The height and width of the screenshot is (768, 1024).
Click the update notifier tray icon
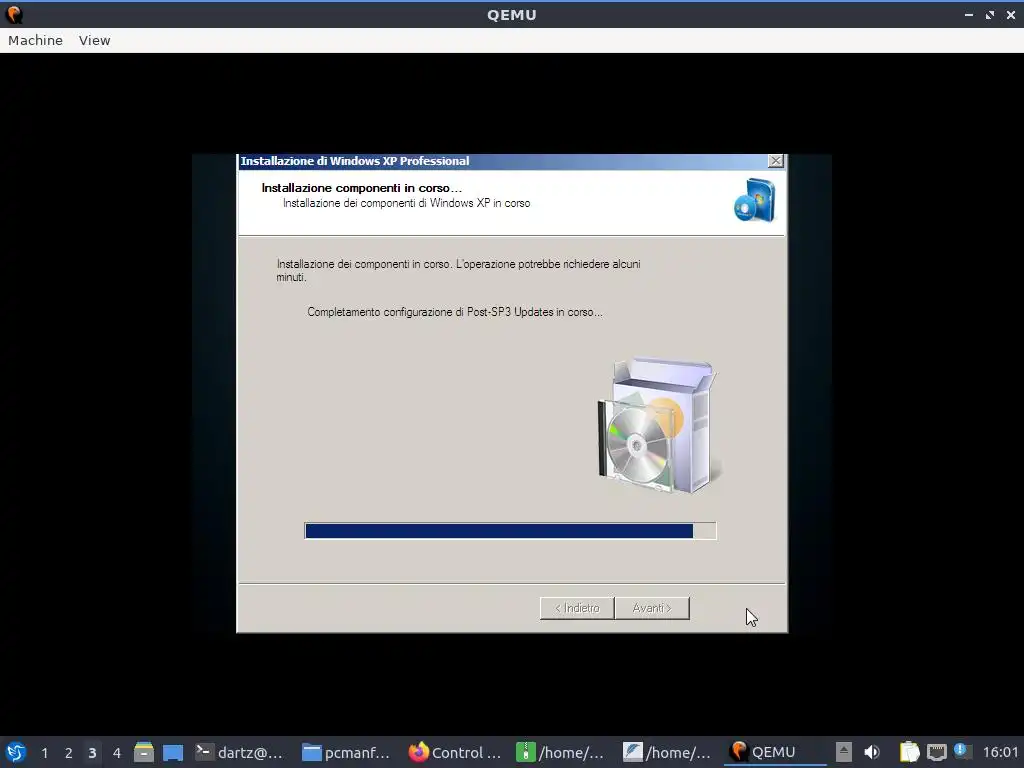click(961, 750)
